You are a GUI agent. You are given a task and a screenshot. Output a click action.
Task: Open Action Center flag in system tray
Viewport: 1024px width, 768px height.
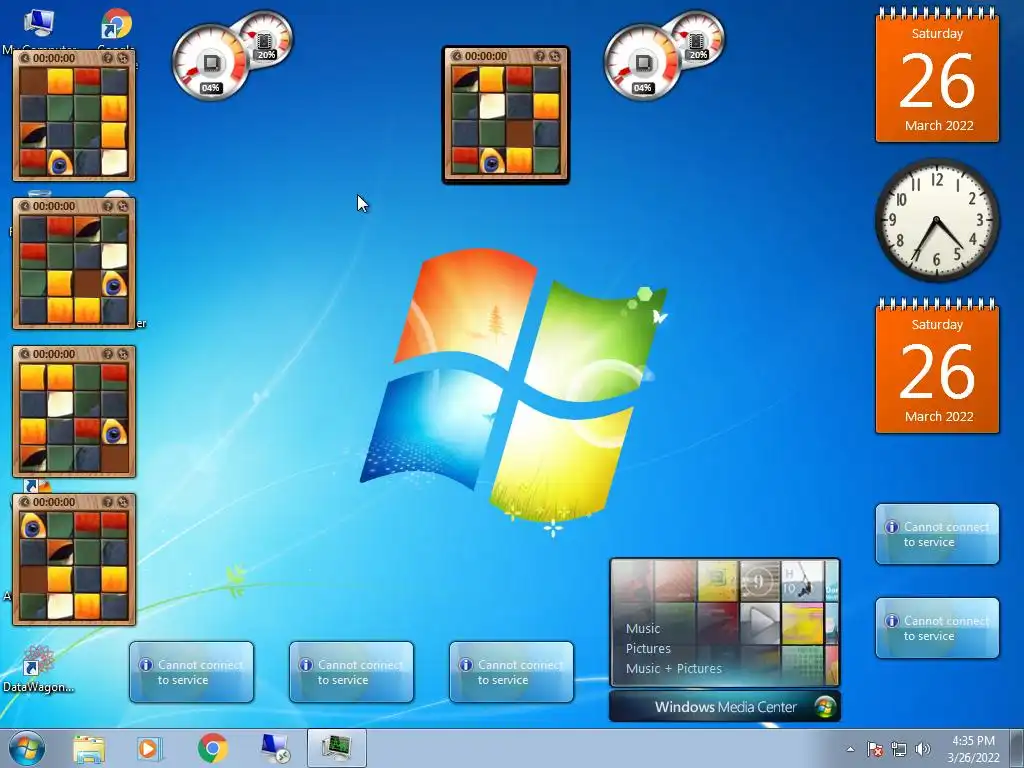875,749
